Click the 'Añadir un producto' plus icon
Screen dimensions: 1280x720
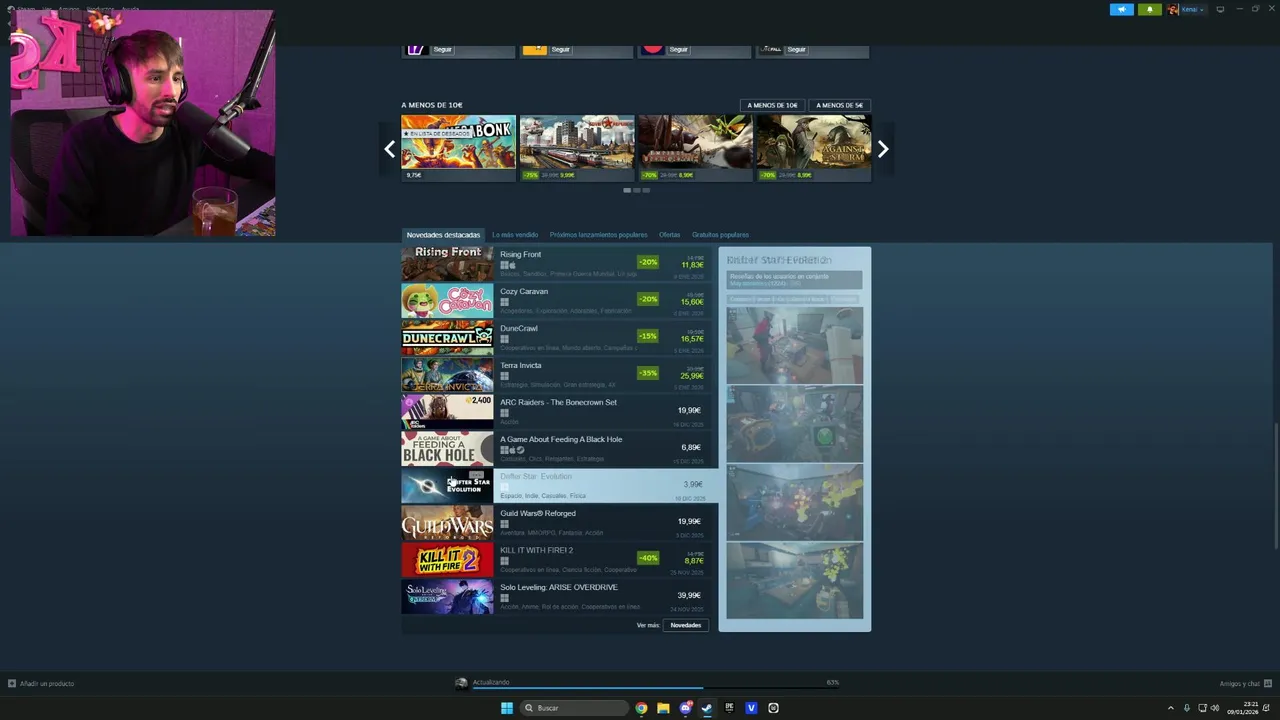pos(12,684)
